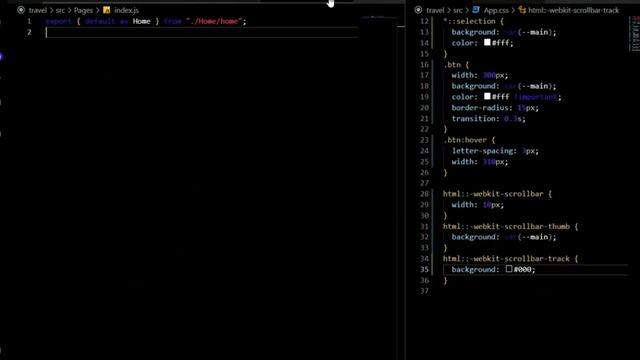
Task: Click line number 28 in App.css gutter
Action: pos(424,194)
